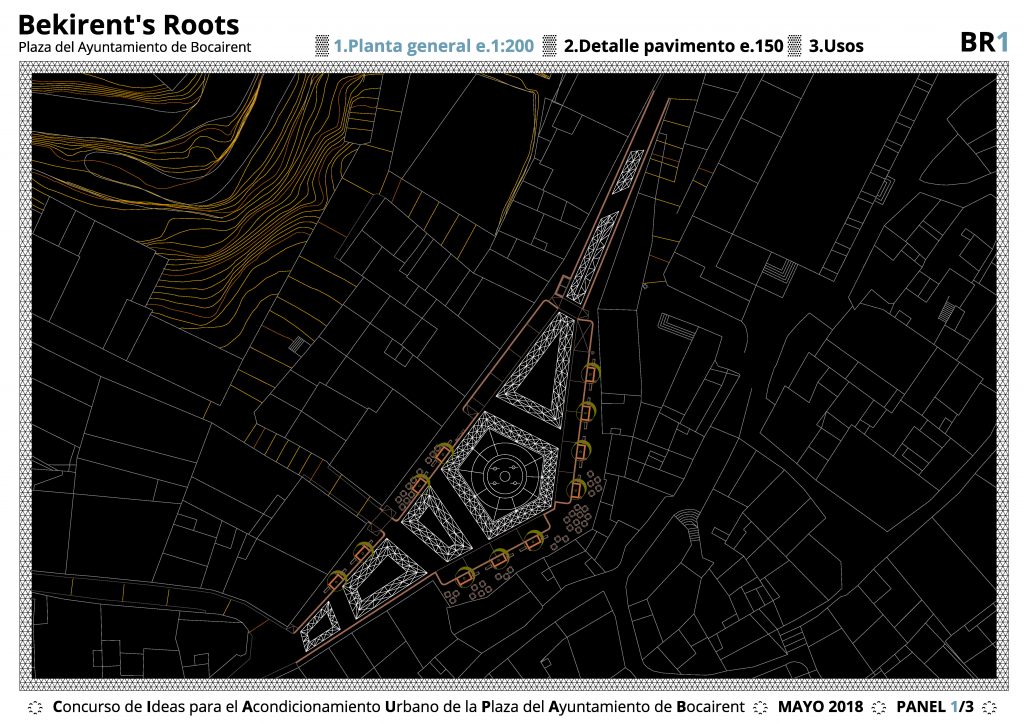Click the hatched square before "1.Planta general"
Viewport: 1024px width, 723px height.
click(x=322, y=45)
